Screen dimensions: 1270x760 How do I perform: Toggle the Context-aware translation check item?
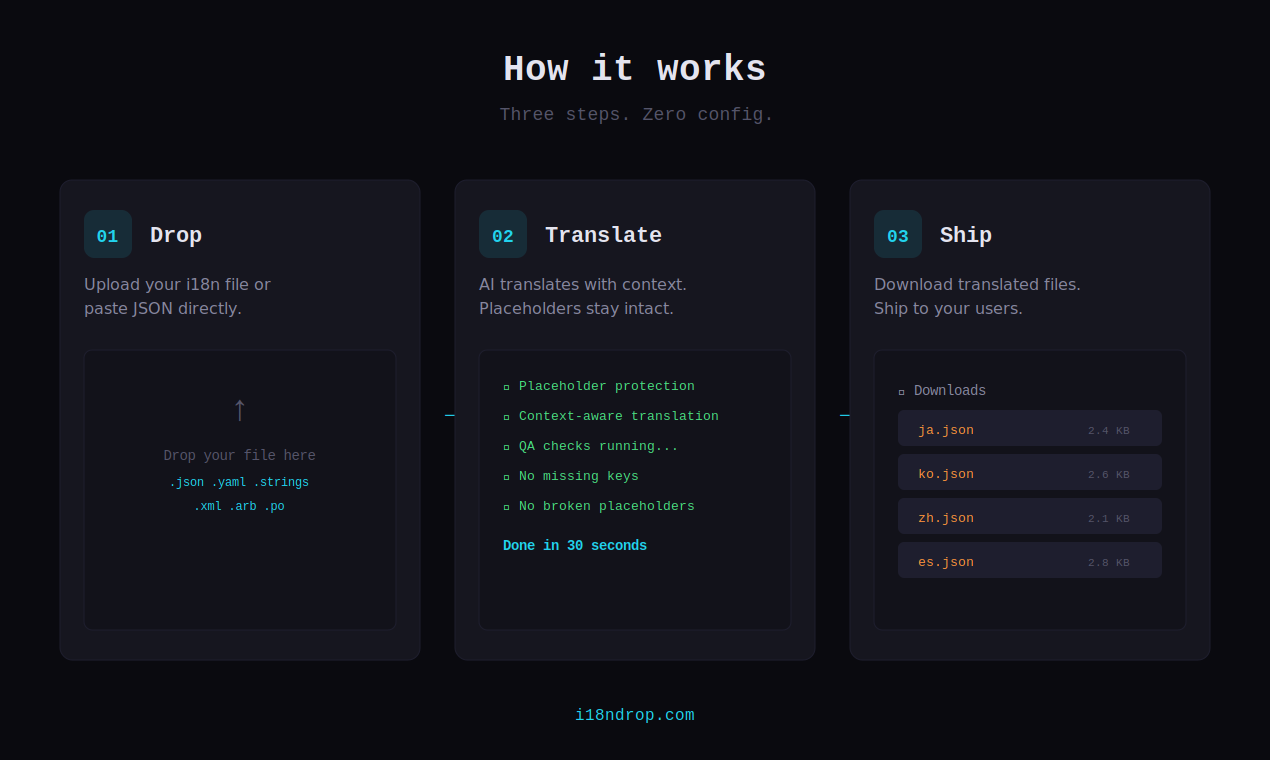(x=618, y=416)
